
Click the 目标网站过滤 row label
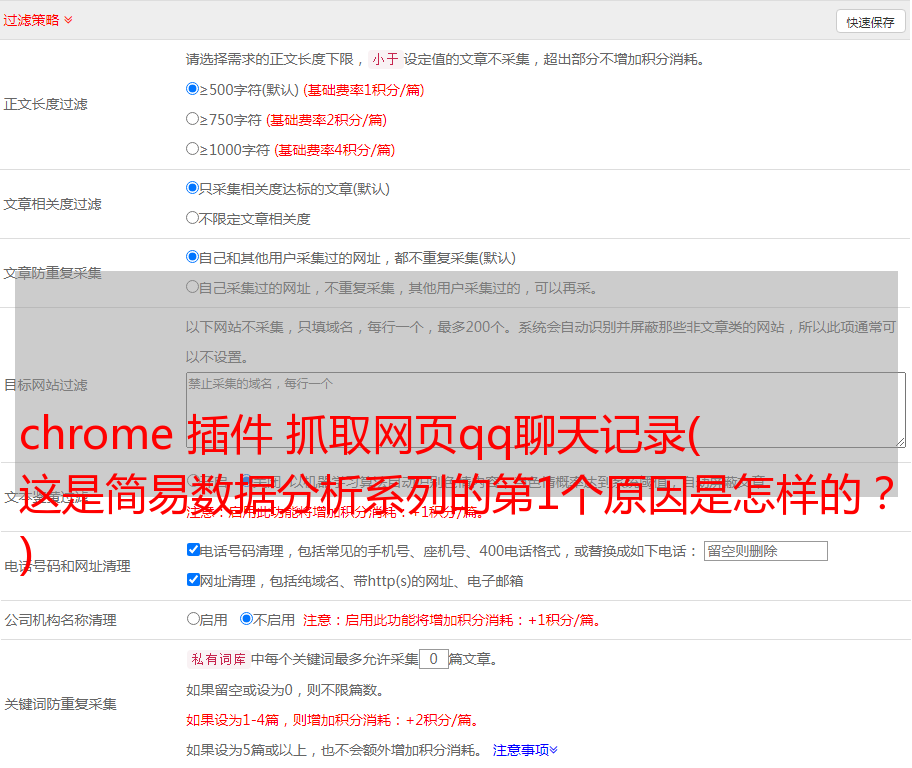pyautogui.click(x=45, y=385)
